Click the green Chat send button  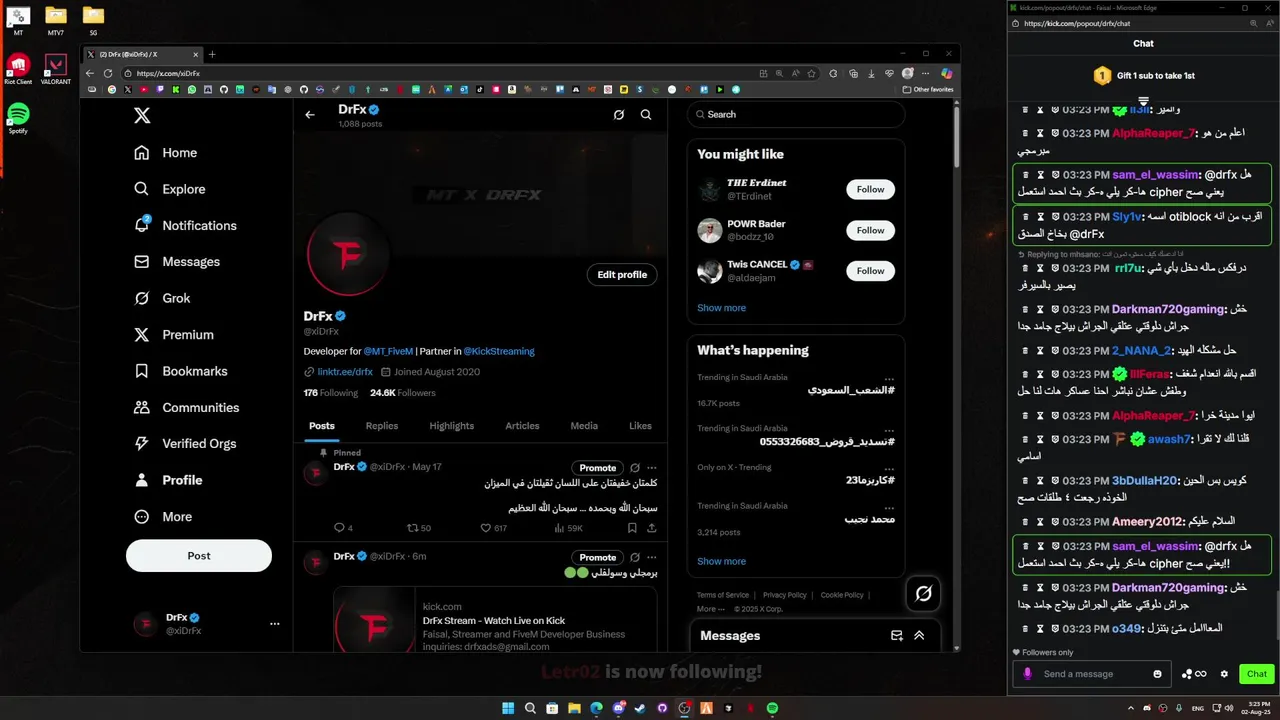click(x=1257, y=674)
